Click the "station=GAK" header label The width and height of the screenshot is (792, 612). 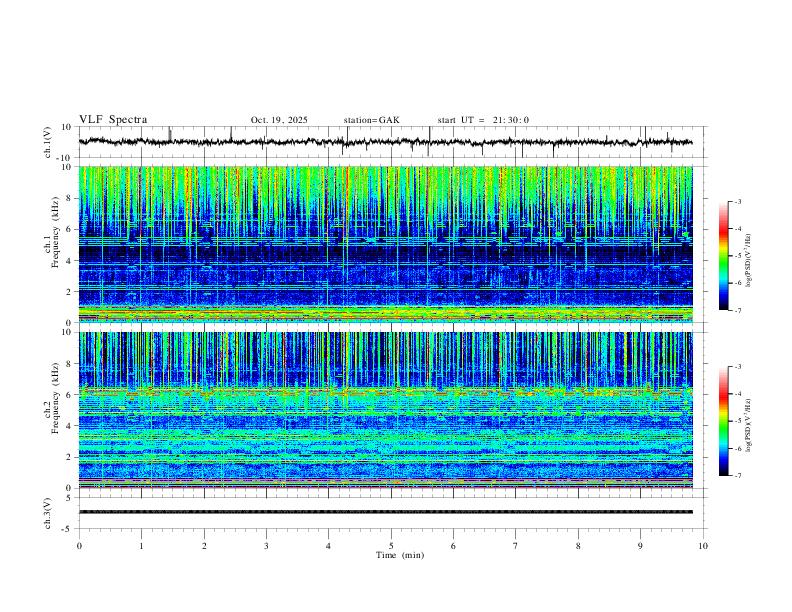click(x=371, y=120)
